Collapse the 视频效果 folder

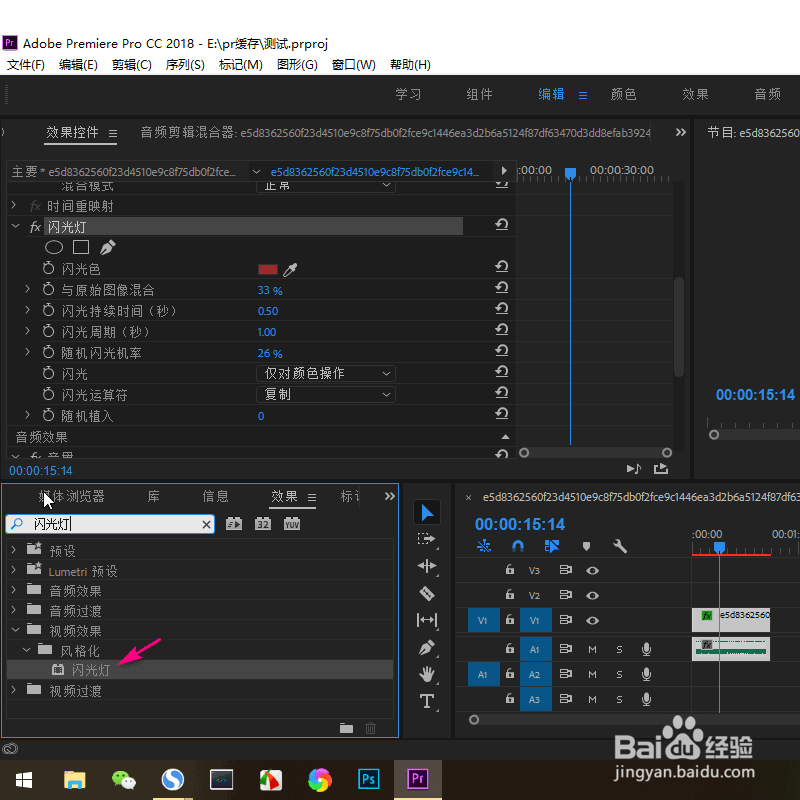click(15, 630)
